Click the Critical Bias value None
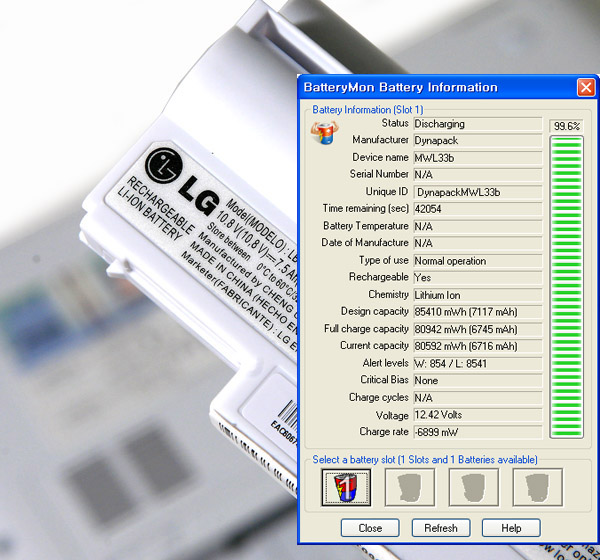Viewport: 600px width, 560px height. [x=478, y=380]
